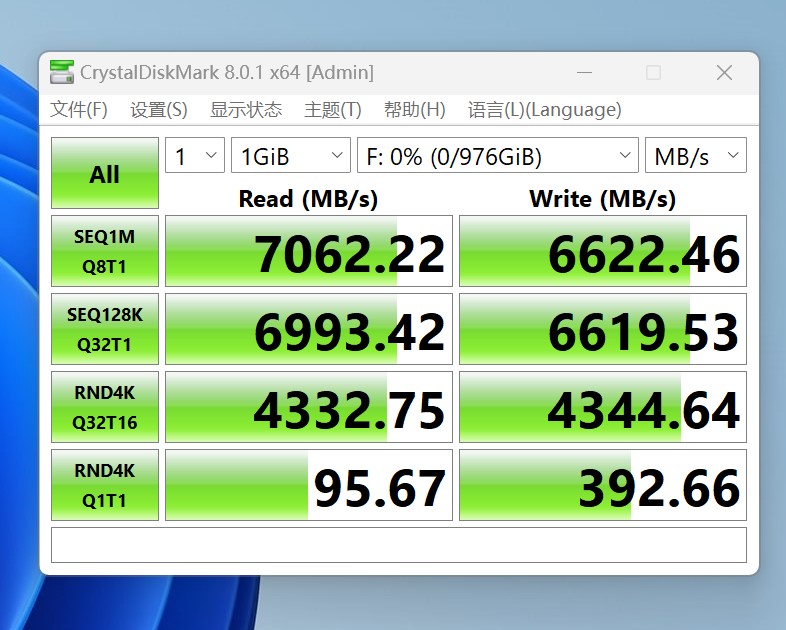Image resolution: width=786 pixels, height=630 pixels.
Task: Click the RND4K Q1T1 read result 95.67
Action: [309, 485]
